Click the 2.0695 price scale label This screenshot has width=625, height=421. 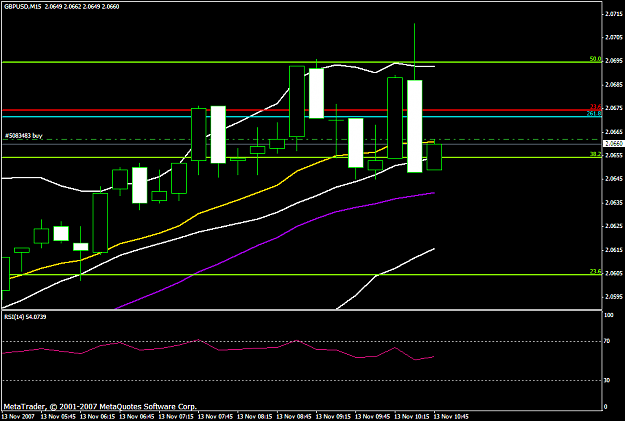point(613,61)
